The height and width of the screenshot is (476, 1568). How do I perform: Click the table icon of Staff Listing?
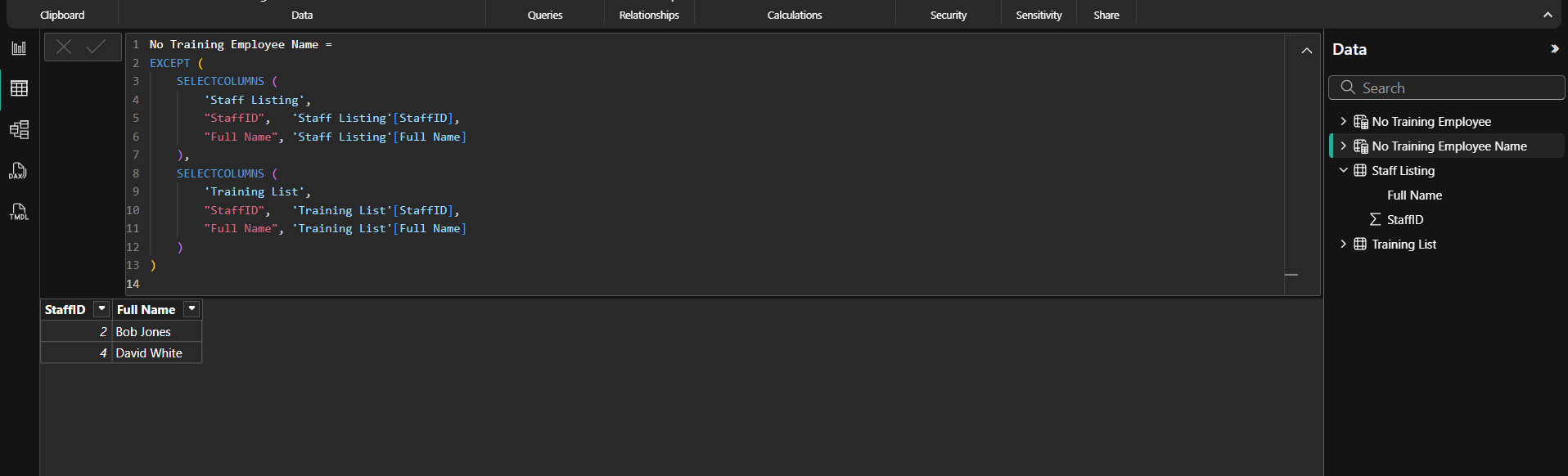click(x=1360, y=170)
